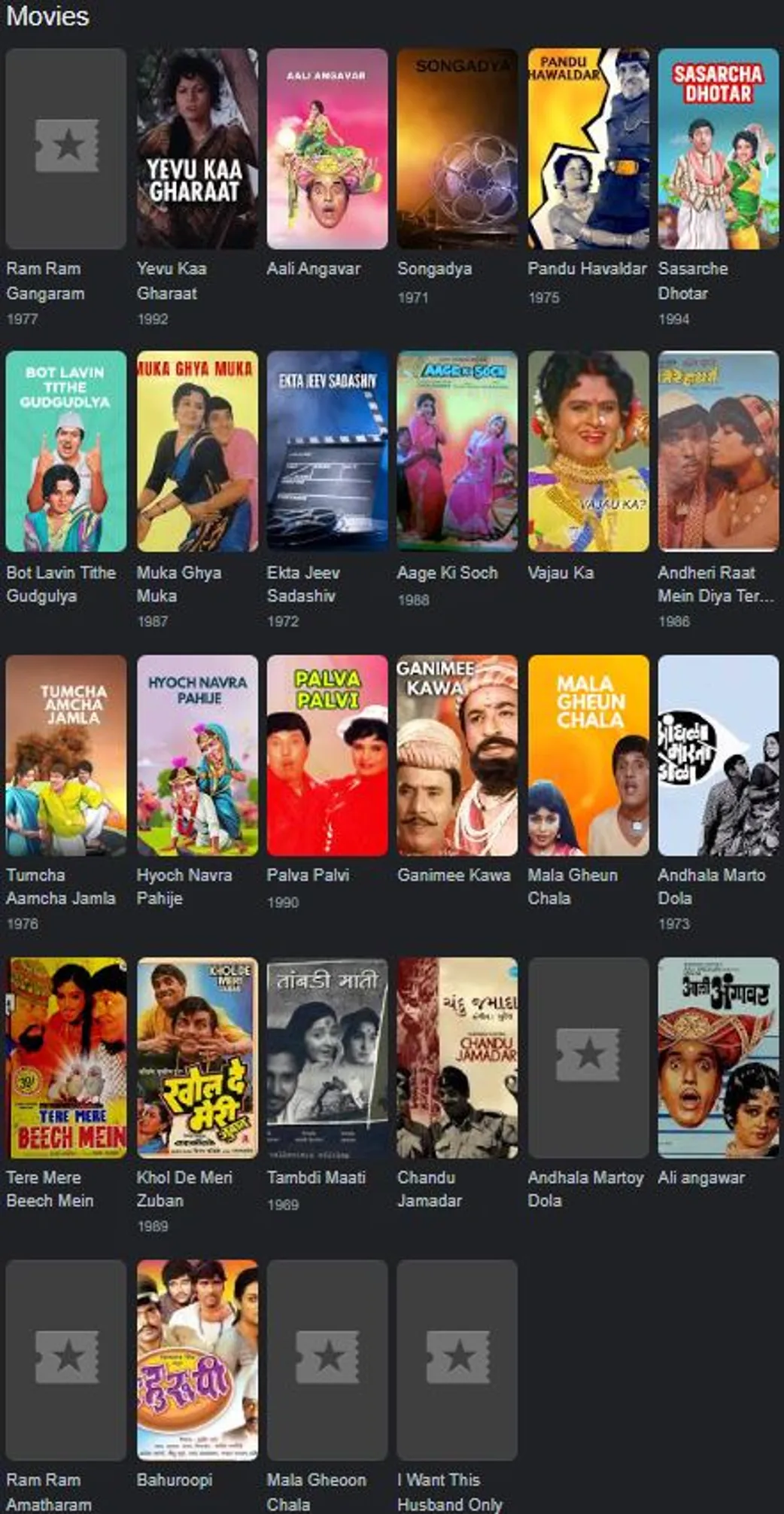Viewport: 784px width, 1514px height.
Task: Click the Tambdi Maati title link
Action: (316, 1177)
